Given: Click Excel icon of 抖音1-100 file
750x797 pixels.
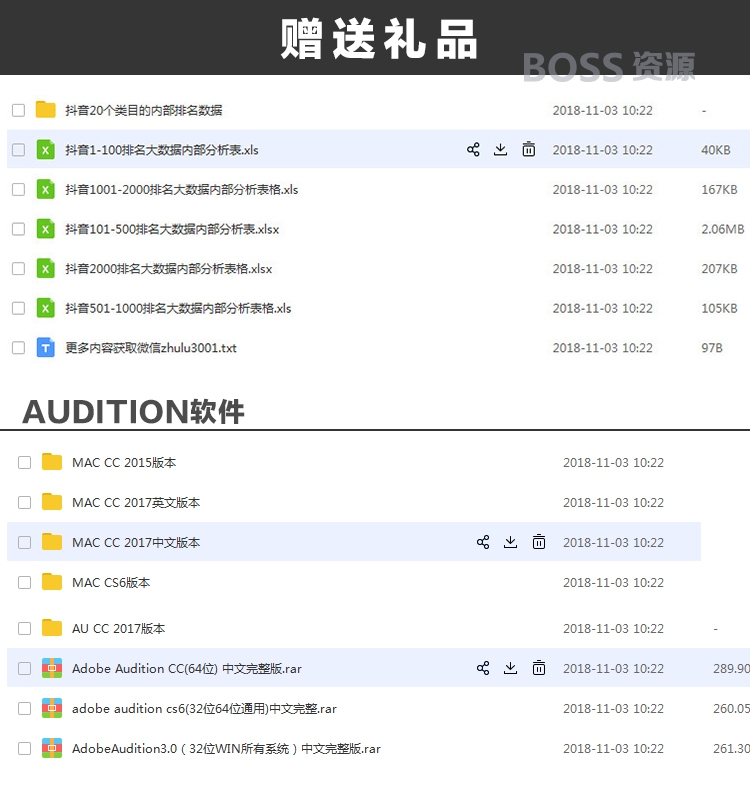Looking at the screenshot, I should (x=46, y=149).
